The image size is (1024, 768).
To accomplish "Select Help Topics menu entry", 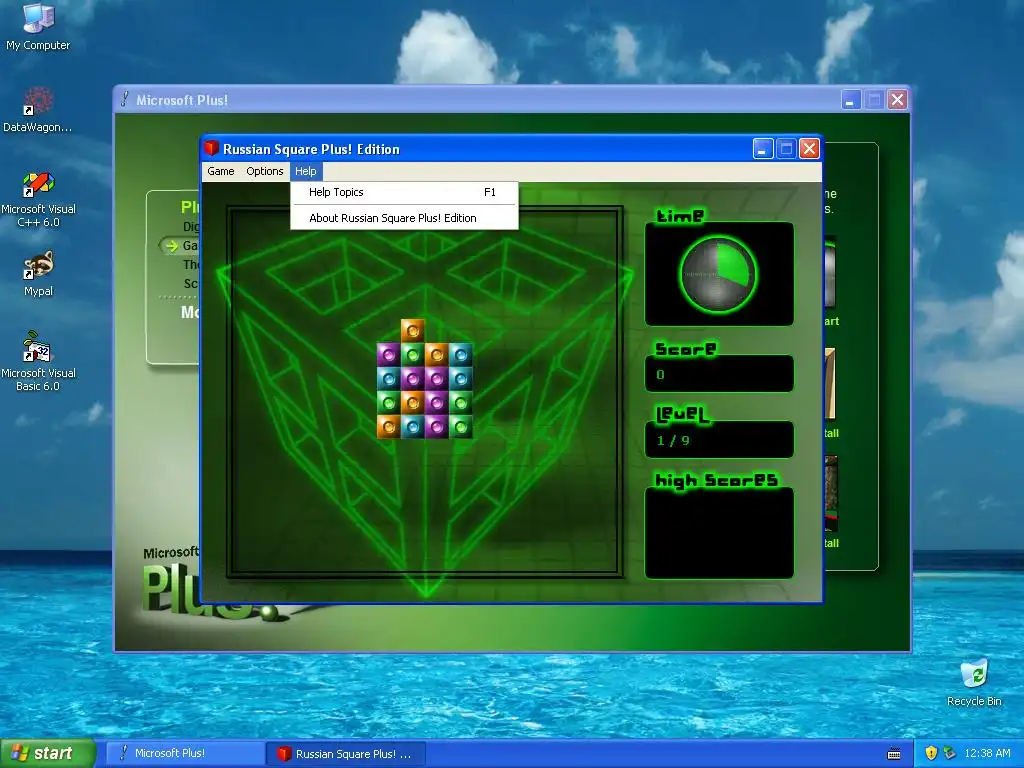I will pos(404,192).
